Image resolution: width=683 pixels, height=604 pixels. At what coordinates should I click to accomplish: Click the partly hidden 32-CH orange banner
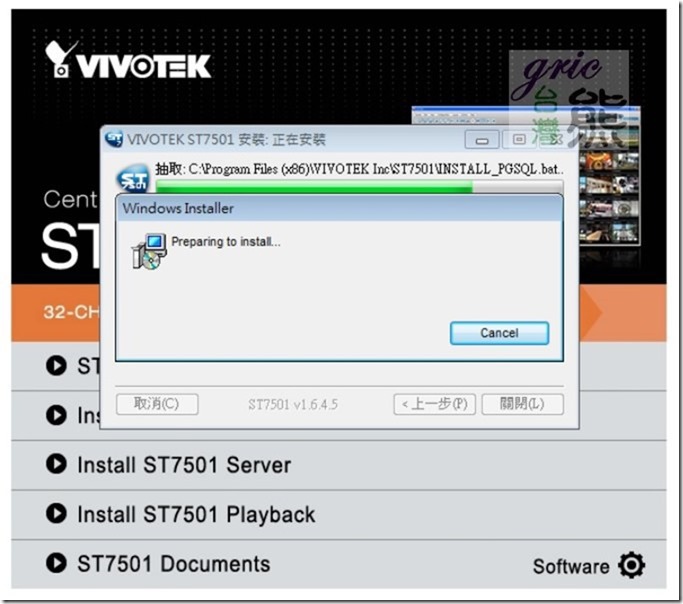[56, 312]
